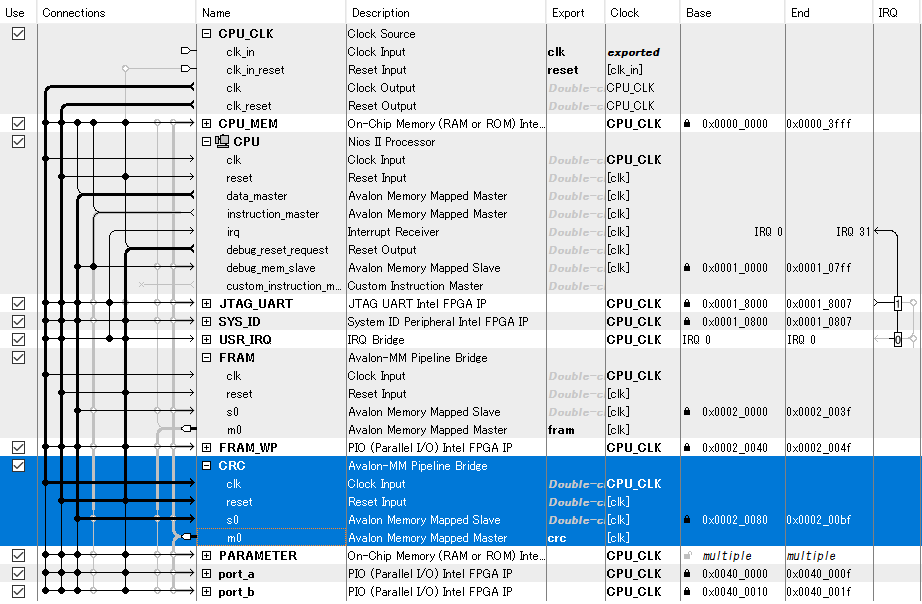Disable the JTAG_UART component checkbox
This screenshot has width=922, height=604.
(18, 303)
